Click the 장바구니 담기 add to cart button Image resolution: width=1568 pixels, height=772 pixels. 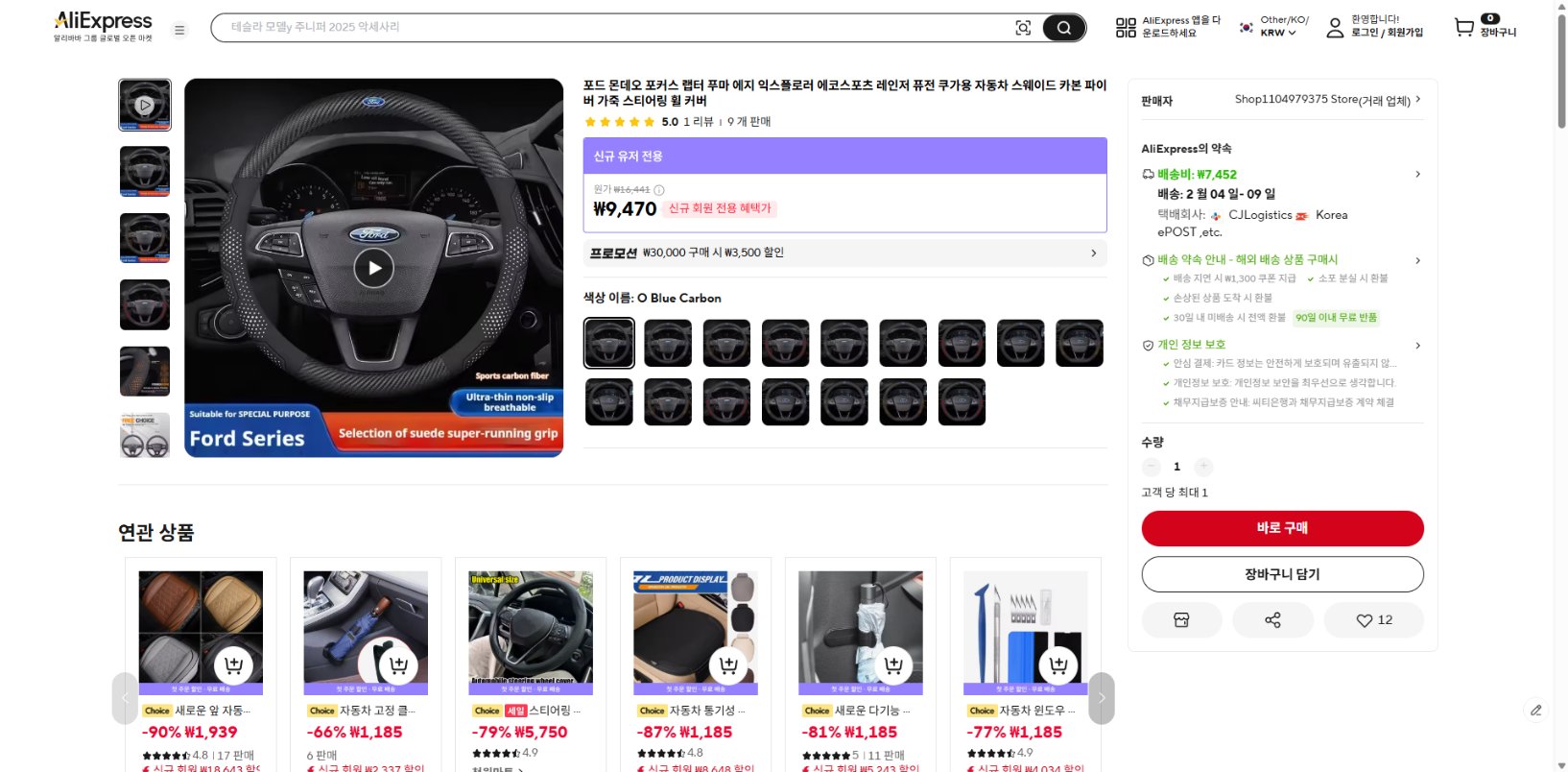coord(1282,574)
